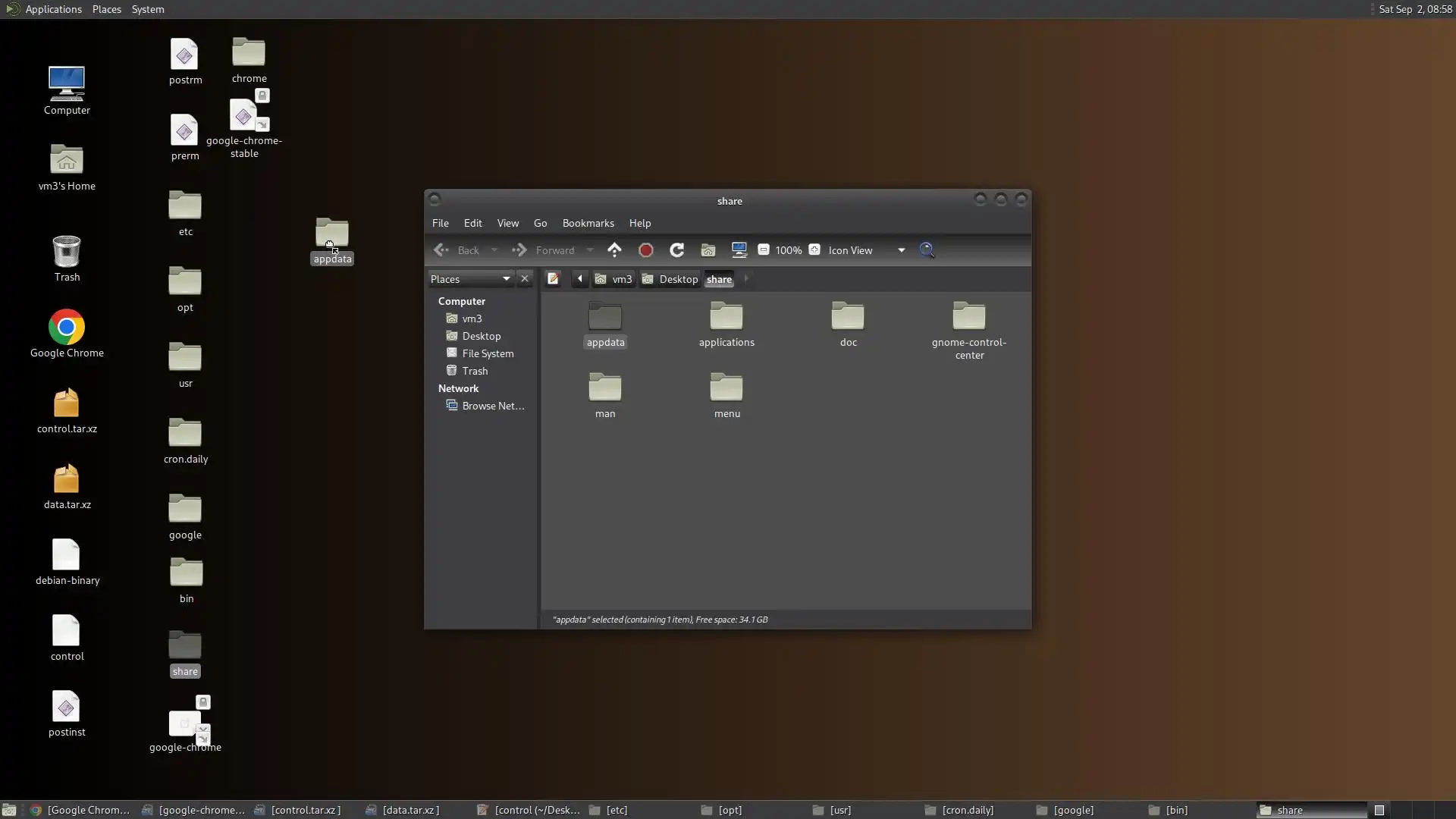Toggle text-based location entry
The width and height of the screenshot is (1456, 819).
(x=553, y=278)
